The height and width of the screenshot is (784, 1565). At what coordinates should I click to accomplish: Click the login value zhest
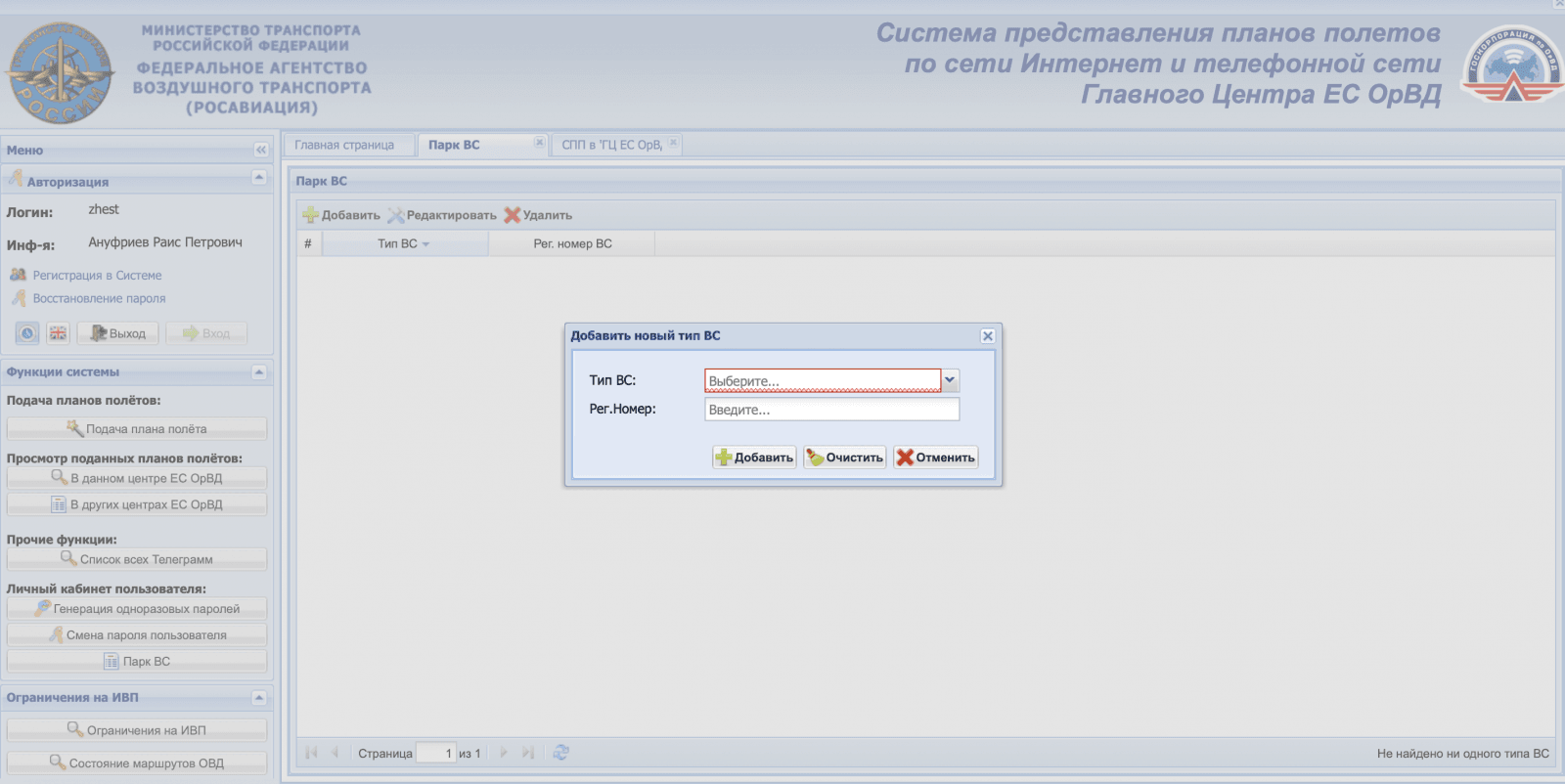pyautogui.click(x=104, y=209)
